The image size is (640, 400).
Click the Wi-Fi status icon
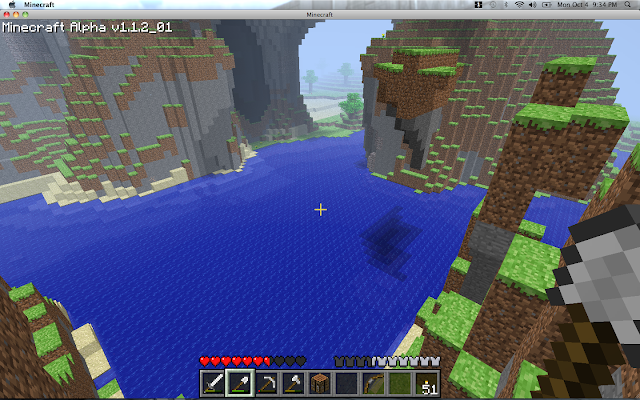click(519, 4)
